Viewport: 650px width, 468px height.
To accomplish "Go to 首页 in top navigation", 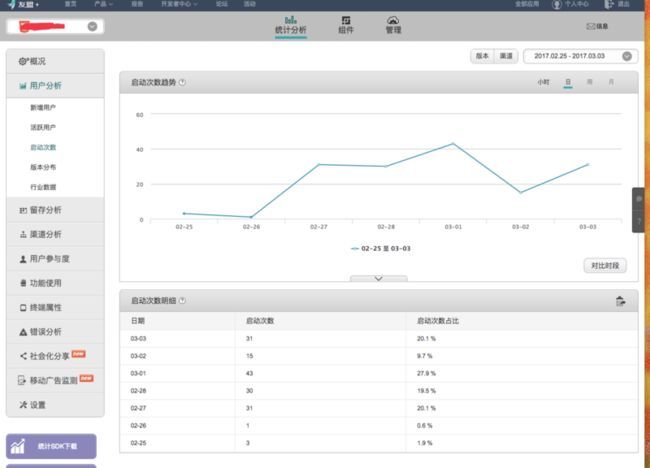I will 71,4.
